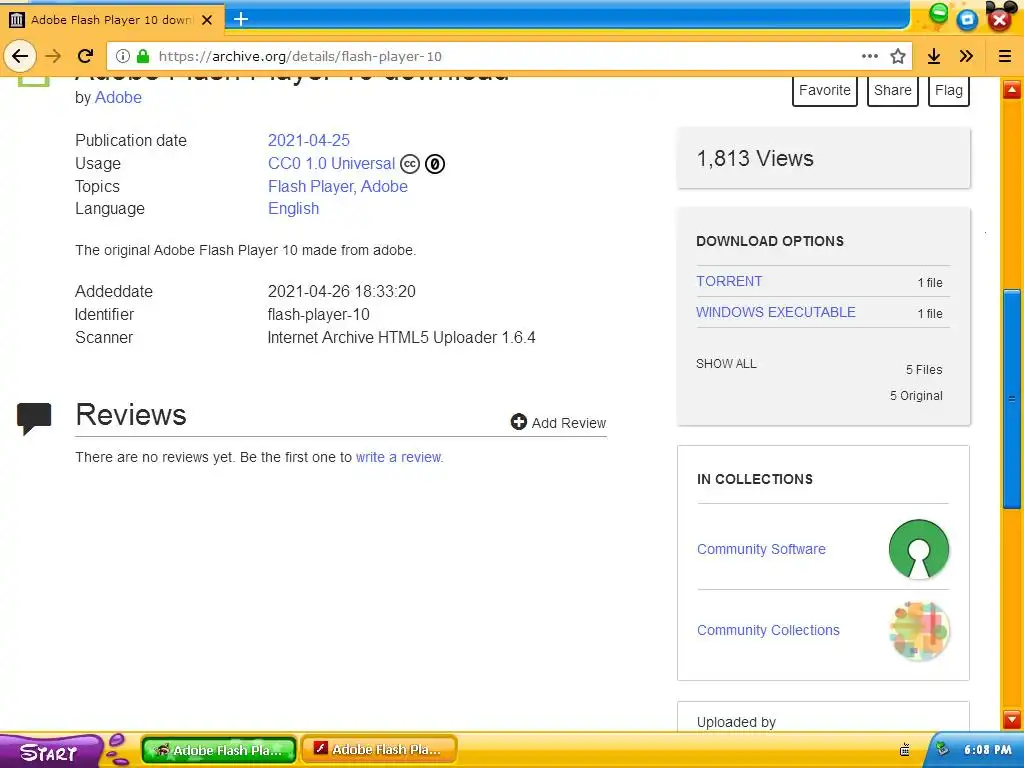Open site information icon in address bar
The width and height of the screenshot is (1024, 768).
pyautogui.click(x=123, y=56)
